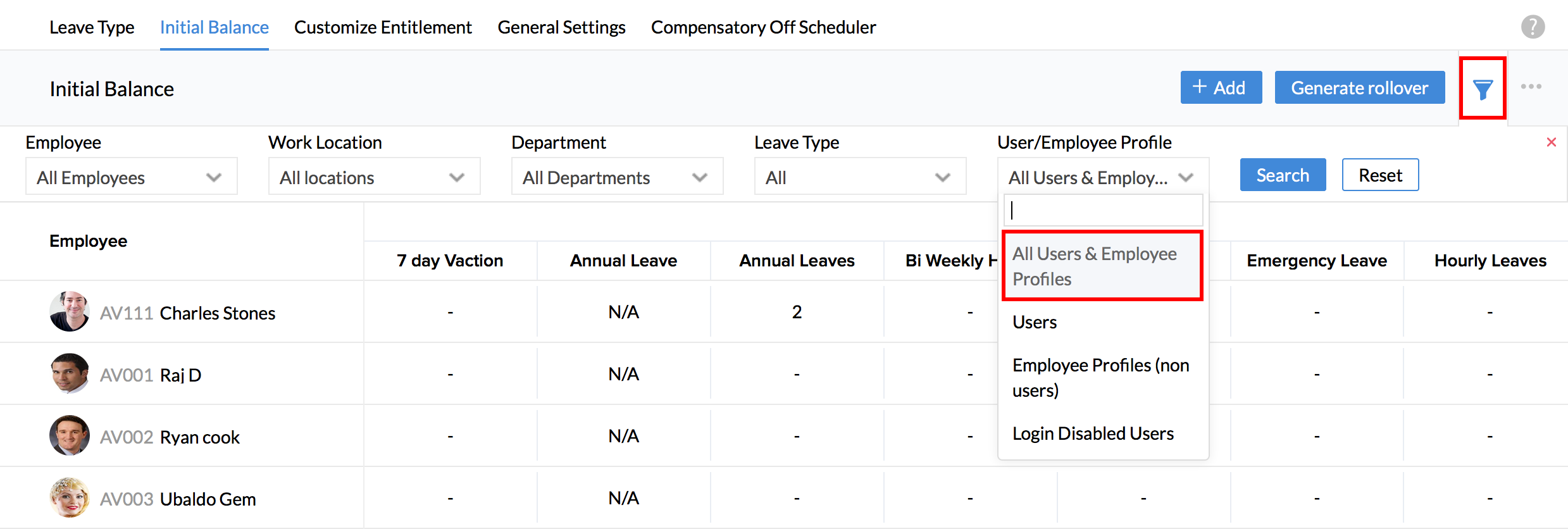
Task: Click Ubaldo Gem's avatar
Action: (x=70, y=497)
